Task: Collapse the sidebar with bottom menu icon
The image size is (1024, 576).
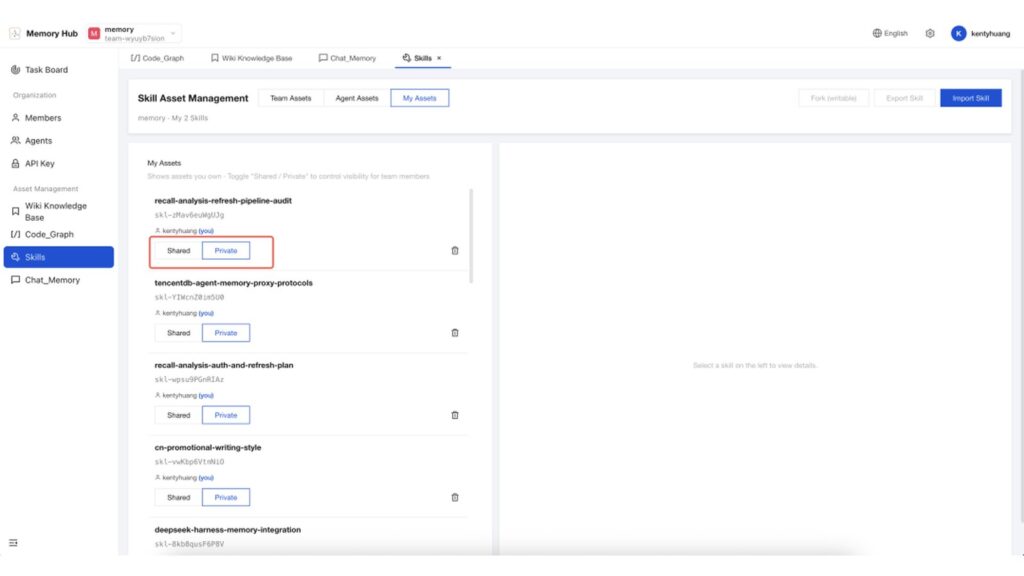Action: click(x=13, y=543)
